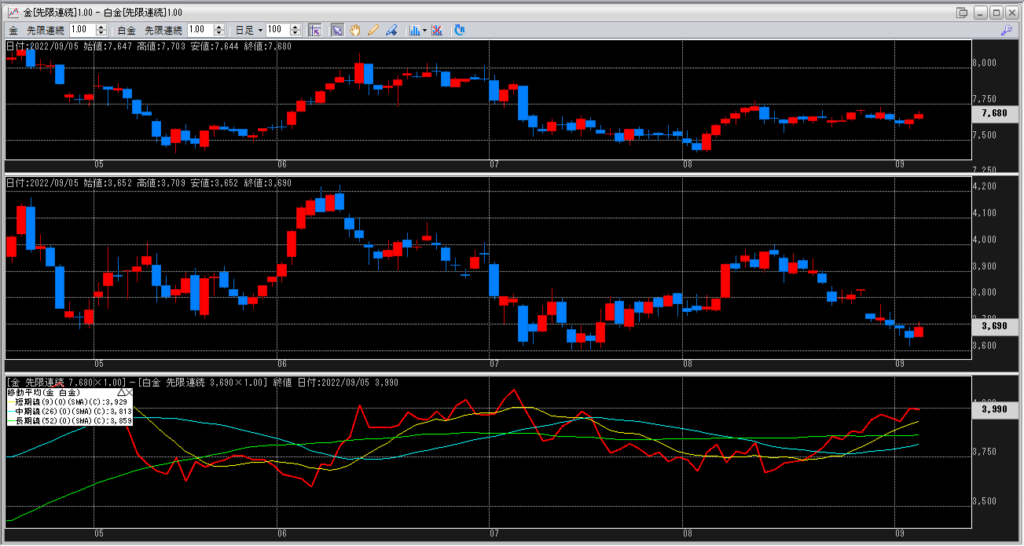Select the arrow cursor tool
This screenshot has width=1024, height=546.
tap(338, 30)
